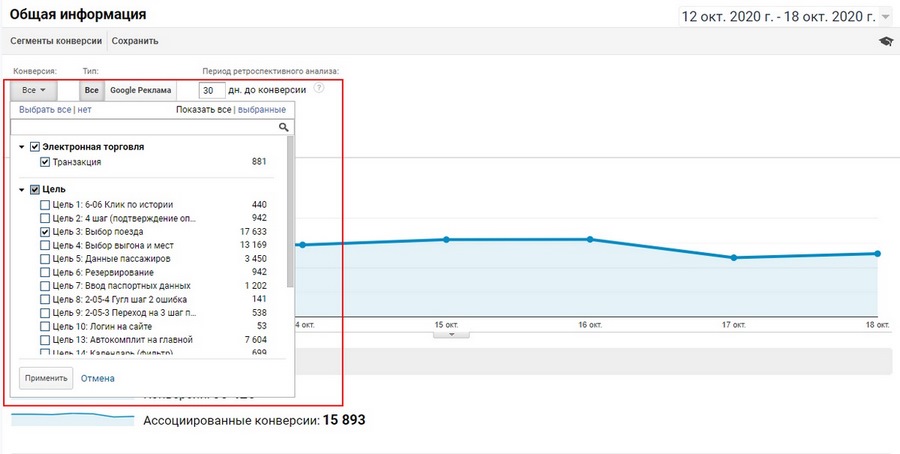The image size is (900, 454).
Task: Check Цель 13: Автокомплит на главной
Action: (x=45, y=340)
